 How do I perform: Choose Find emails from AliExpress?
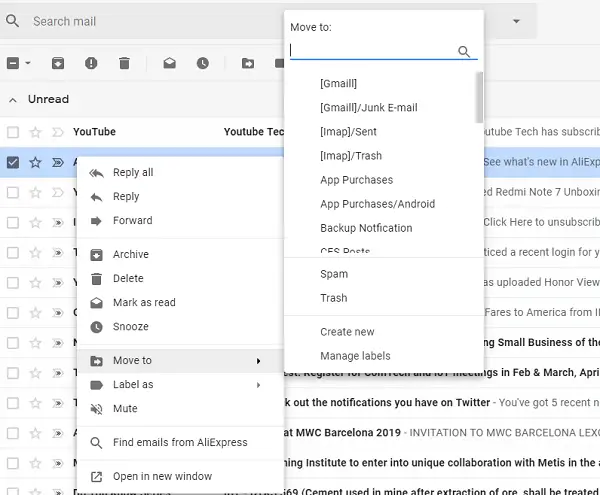pyautogui.click(x=180, y=443)
